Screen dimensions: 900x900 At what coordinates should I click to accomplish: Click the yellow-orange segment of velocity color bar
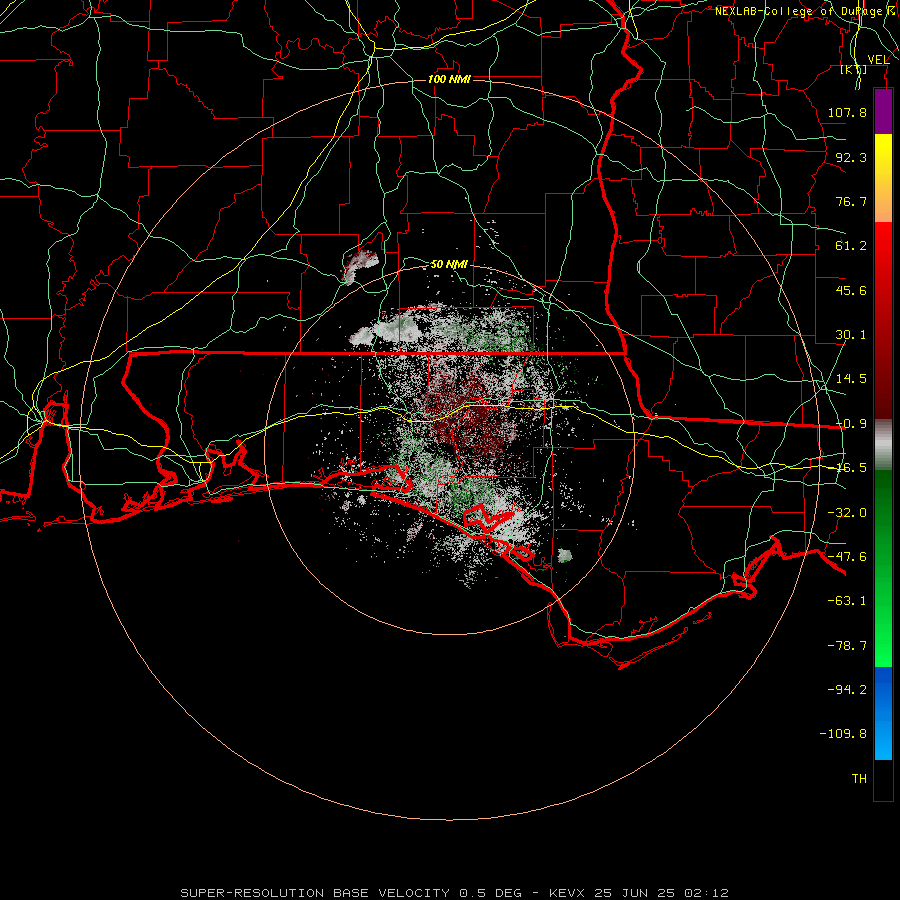pos(883,178)
